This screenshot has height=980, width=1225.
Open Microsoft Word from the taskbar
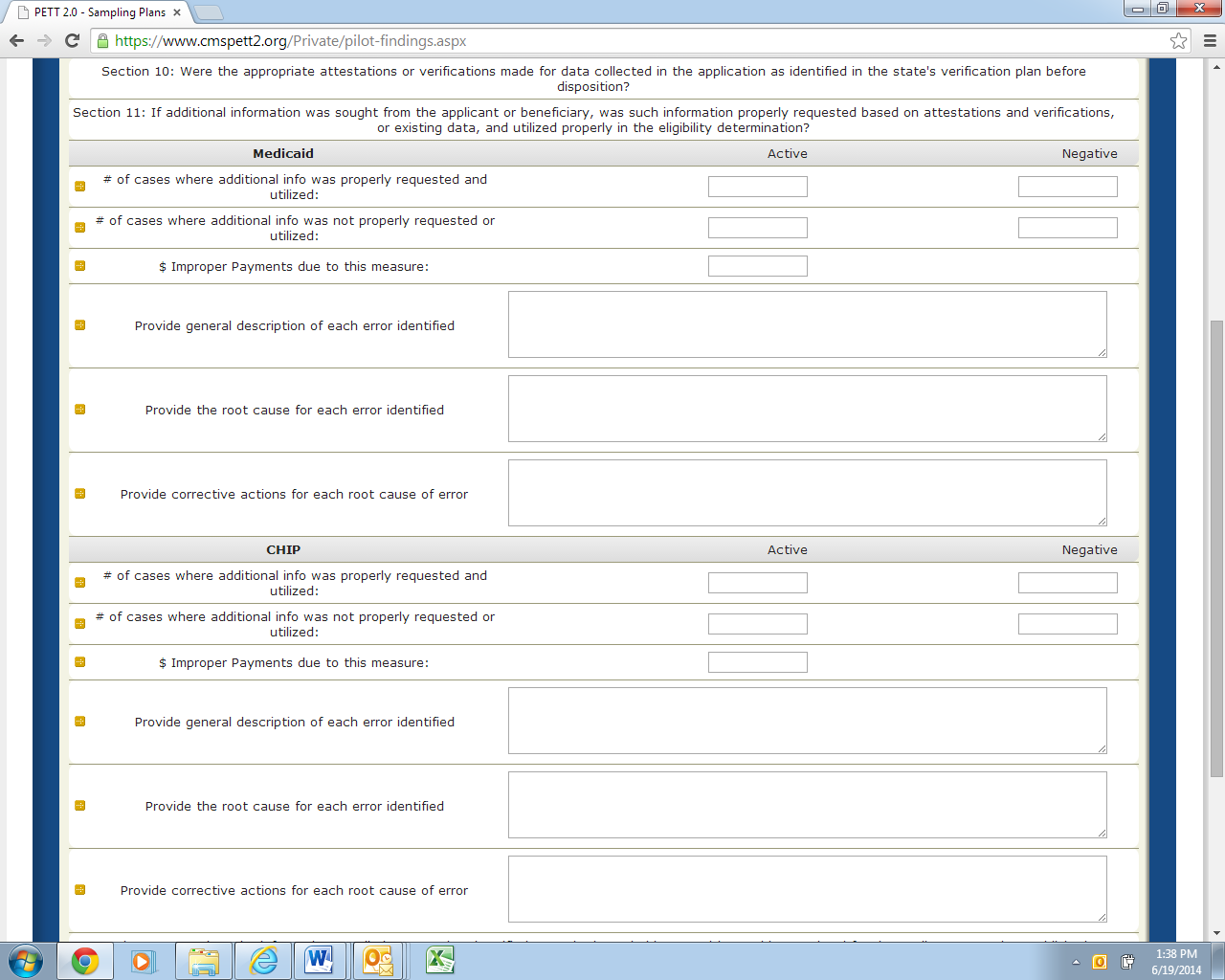[x=319, y=960]
